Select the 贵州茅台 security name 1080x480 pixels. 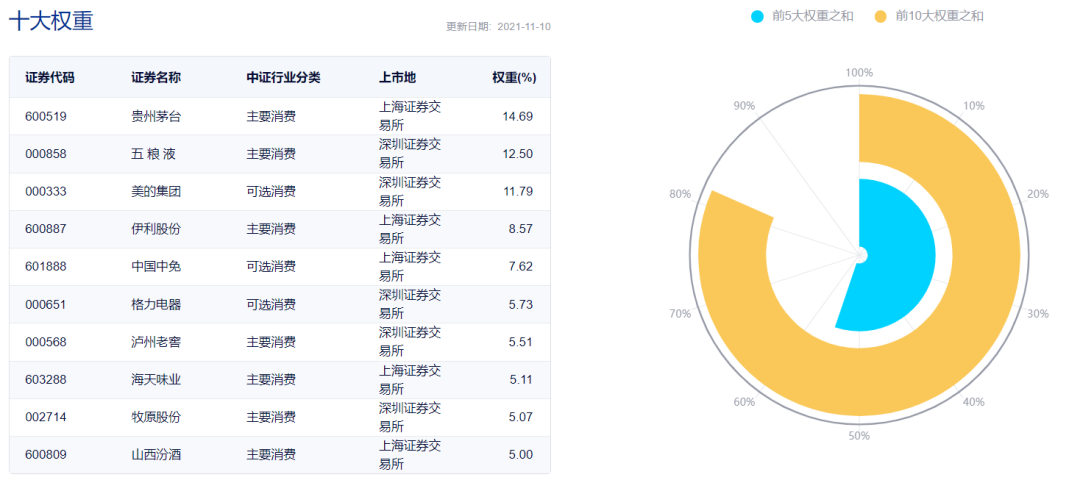click(x=156, y=116)
